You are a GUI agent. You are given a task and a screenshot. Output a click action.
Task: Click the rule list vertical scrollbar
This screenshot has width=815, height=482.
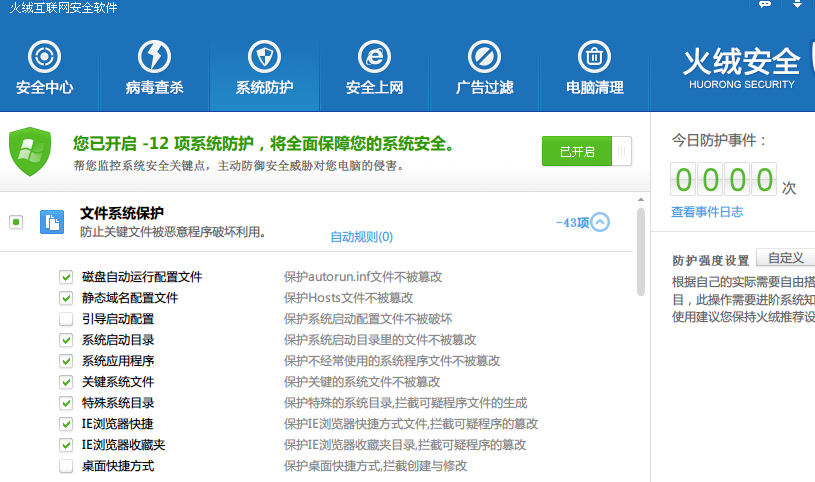coord(641,250)
